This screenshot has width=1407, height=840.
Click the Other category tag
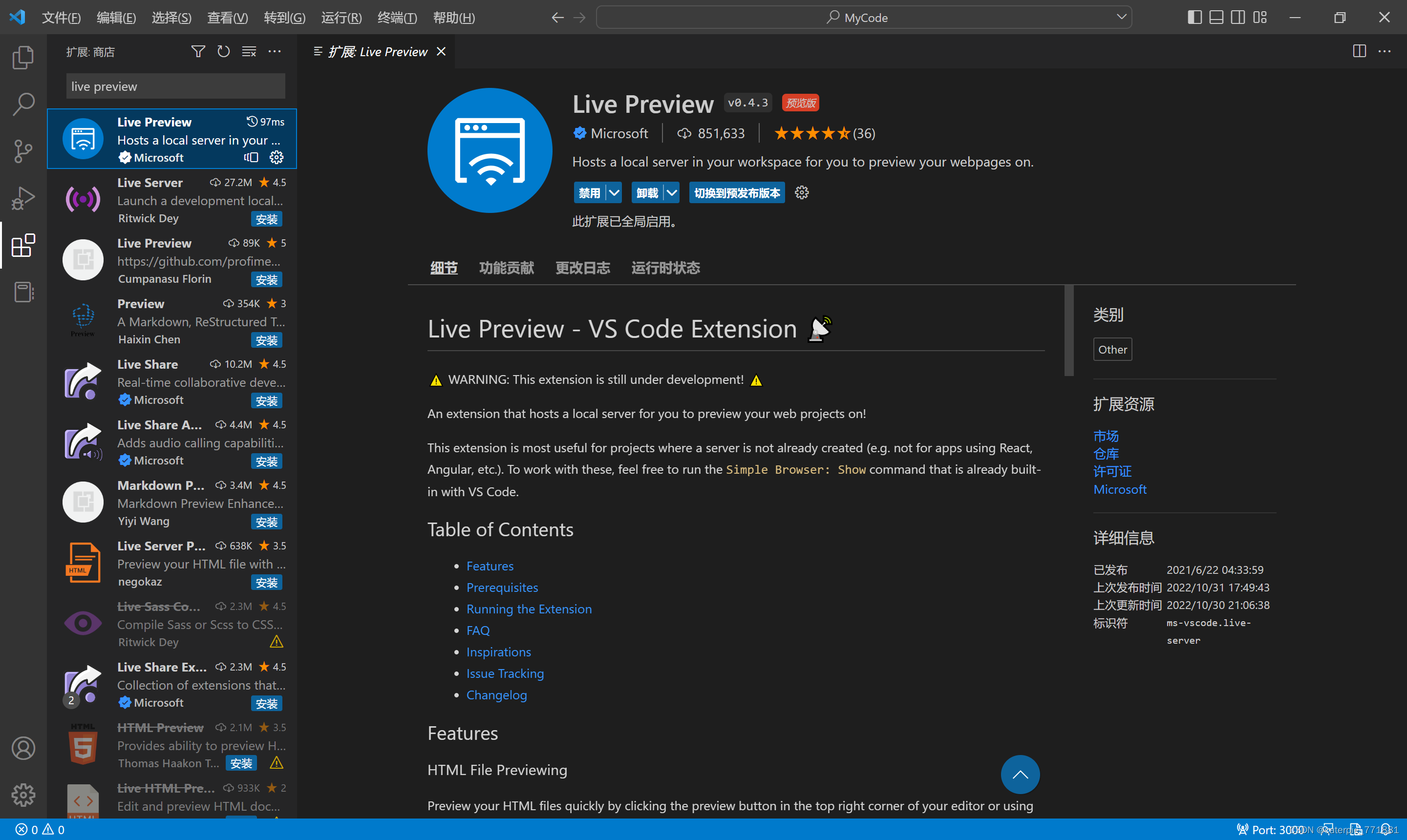pos(1112,350)
